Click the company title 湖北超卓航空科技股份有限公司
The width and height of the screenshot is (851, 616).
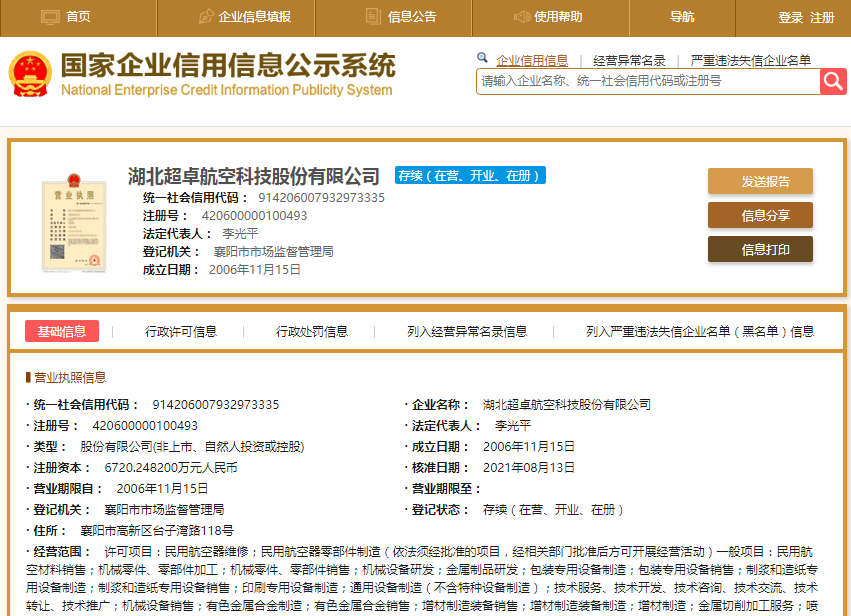click(253, 176)
